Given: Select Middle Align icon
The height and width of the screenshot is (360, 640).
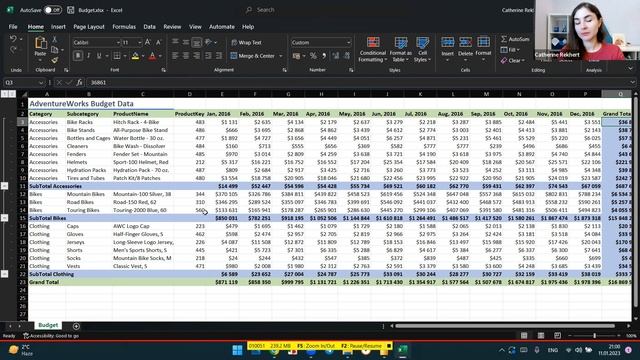Looking at the screenshot, I should [x=186, y=42].
